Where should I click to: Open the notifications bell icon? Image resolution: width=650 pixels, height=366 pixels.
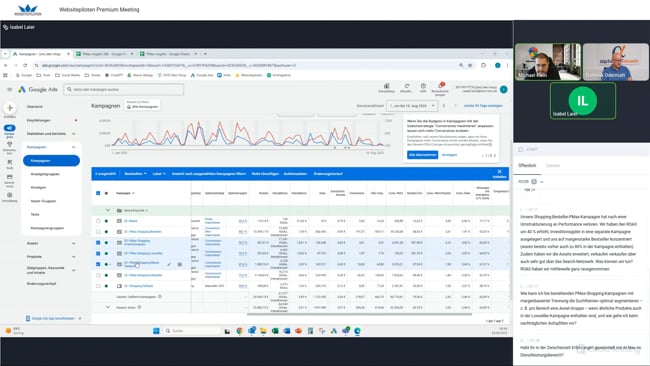click(440, 86)
